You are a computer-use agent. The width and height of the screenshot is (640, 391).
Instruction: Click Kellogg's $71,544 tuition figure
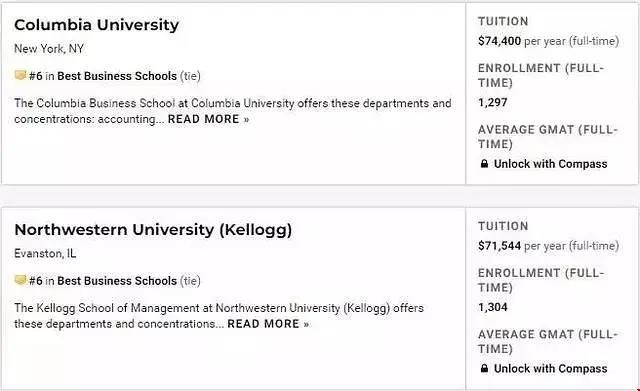click(x=499, y=246)
